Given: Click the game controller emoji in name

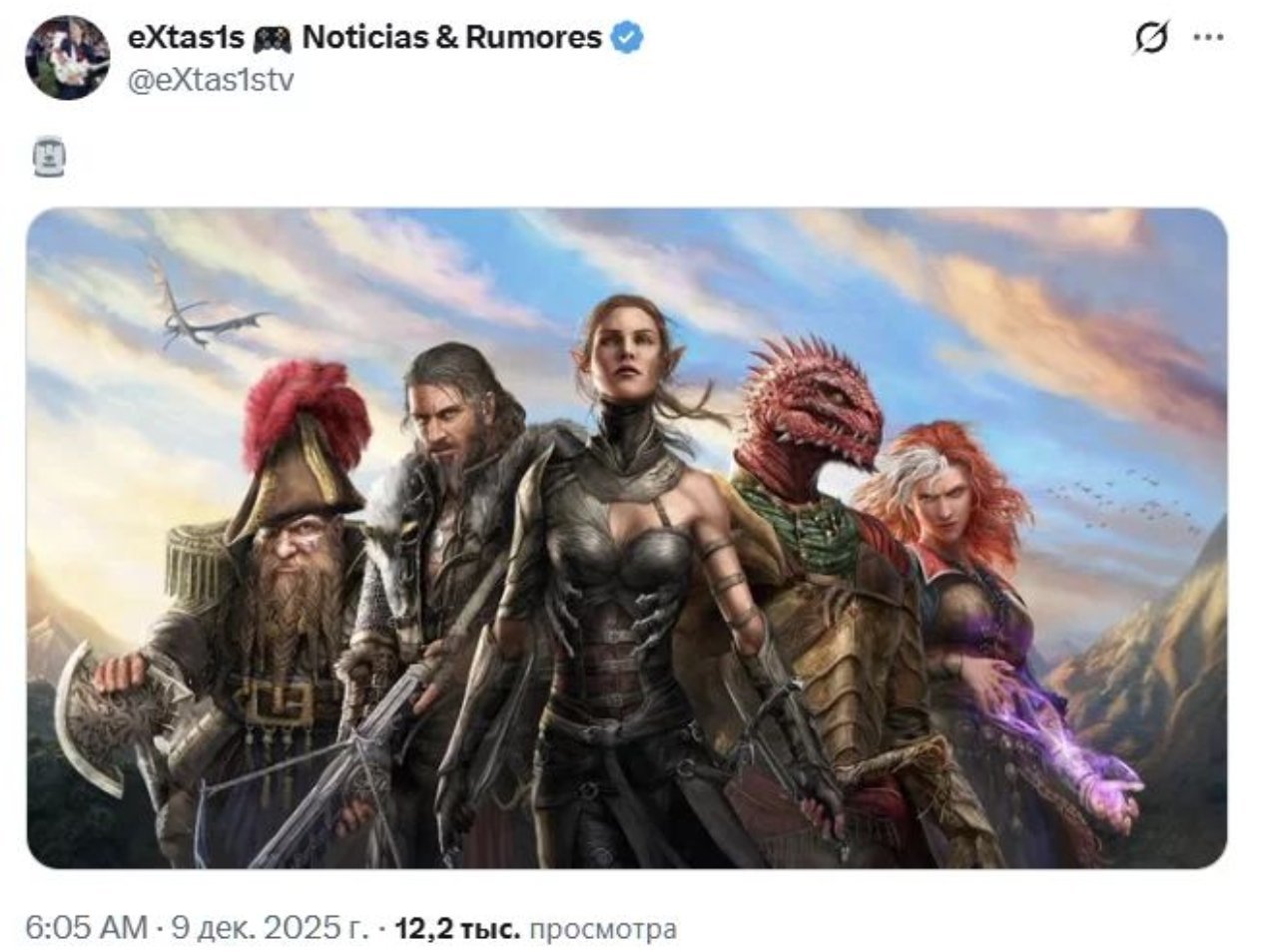Looking at the screenshot, I should (272, 40).
